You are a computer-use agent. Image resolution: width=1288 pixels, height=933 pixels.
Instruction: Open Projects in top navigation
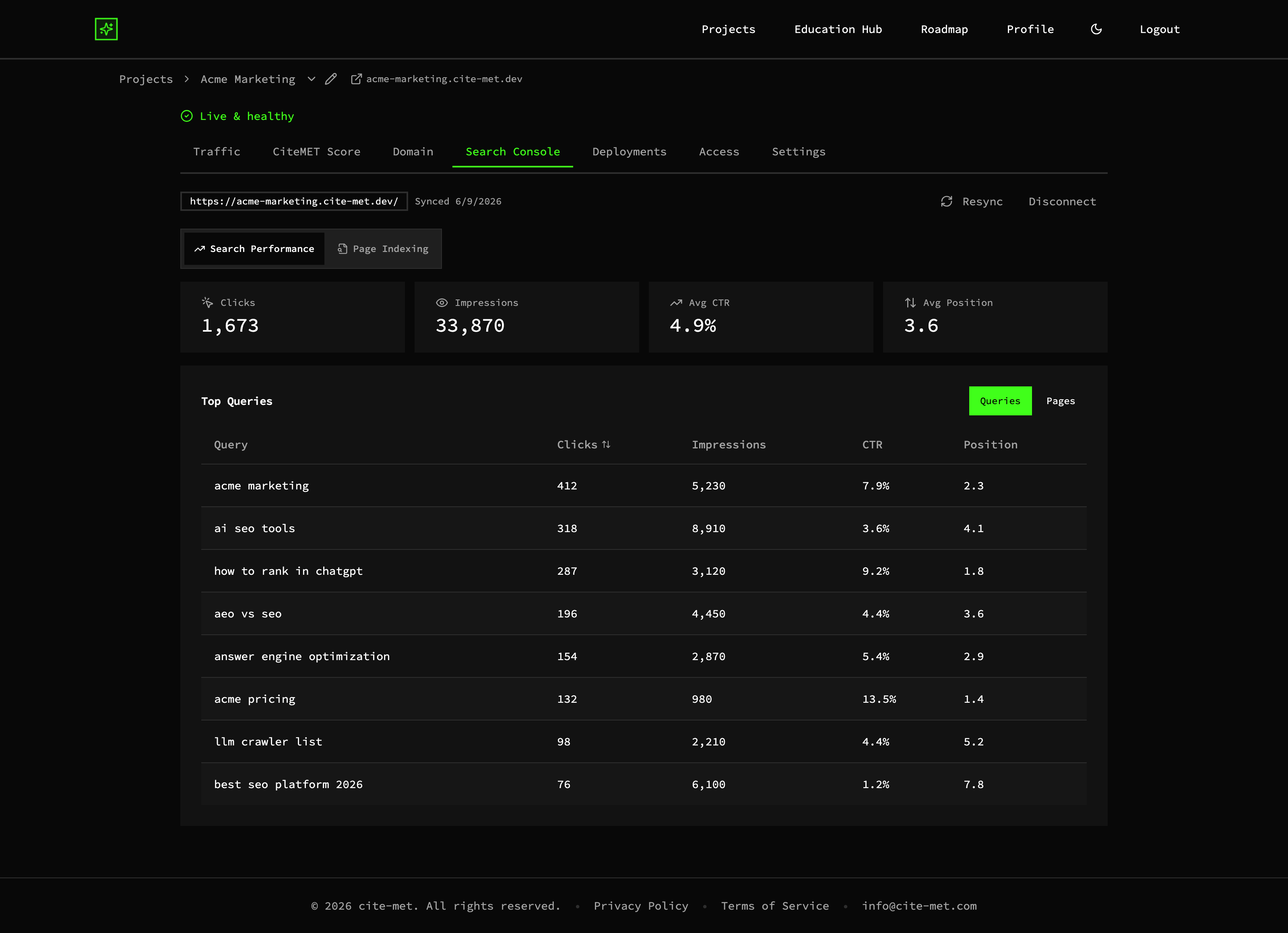[728, 29]
